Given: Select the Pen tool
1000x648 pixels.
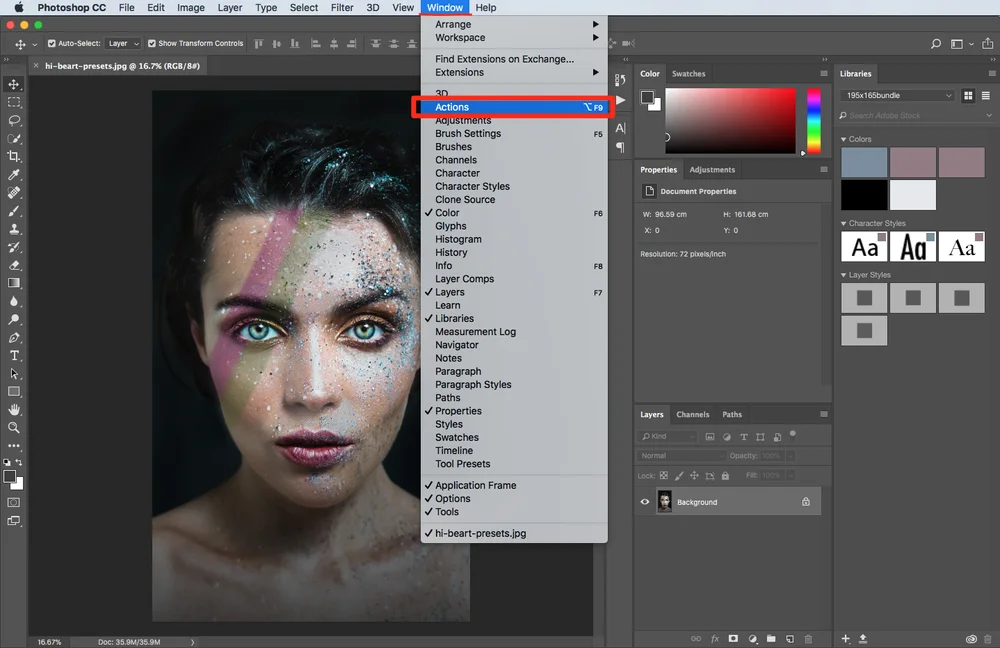Looking at the screenshot, I should (x=13, y=337).
